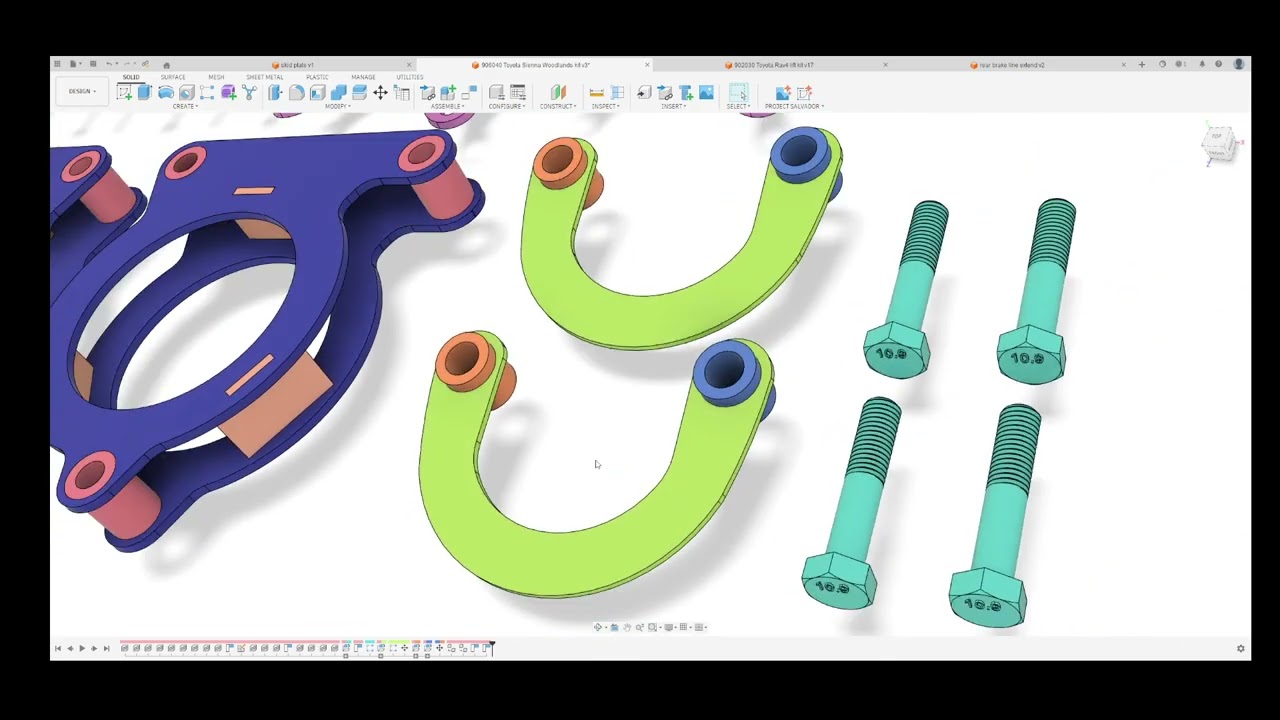Click the Pan hand icon in navigation bar
Viewport: 1280px width, 720px height.
pyautogui.click(x=627, y=627)
